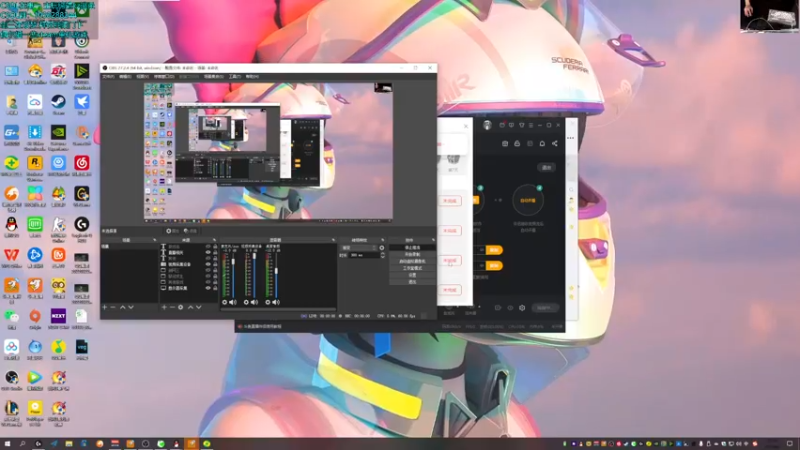Add a new scene with the plus icon in Scenes panel
Screen dimensions: 800x450
pyautogui.click(x=105, y=307)
